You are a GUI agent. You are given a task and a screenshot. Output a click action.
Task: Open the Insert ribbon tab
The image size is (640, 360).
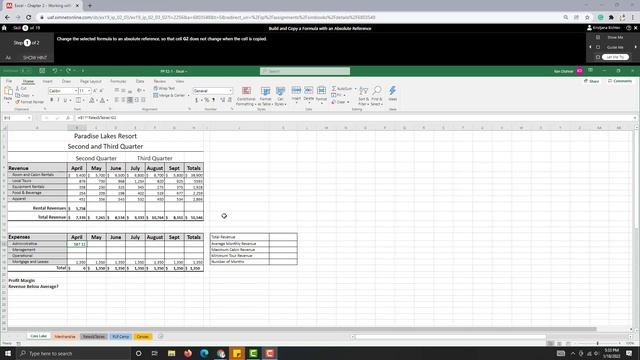[47, 81]
